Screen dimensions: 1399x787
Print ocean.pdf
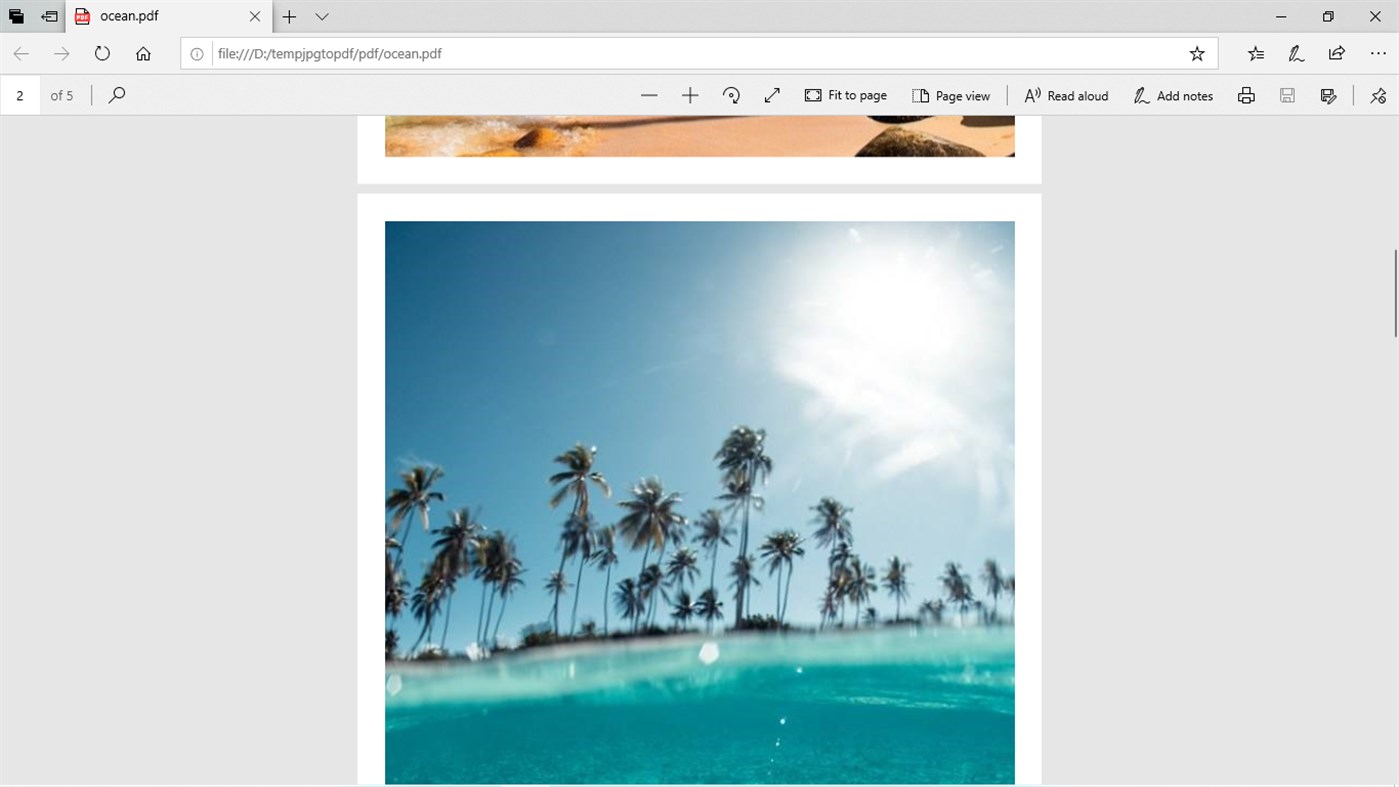1246,95
